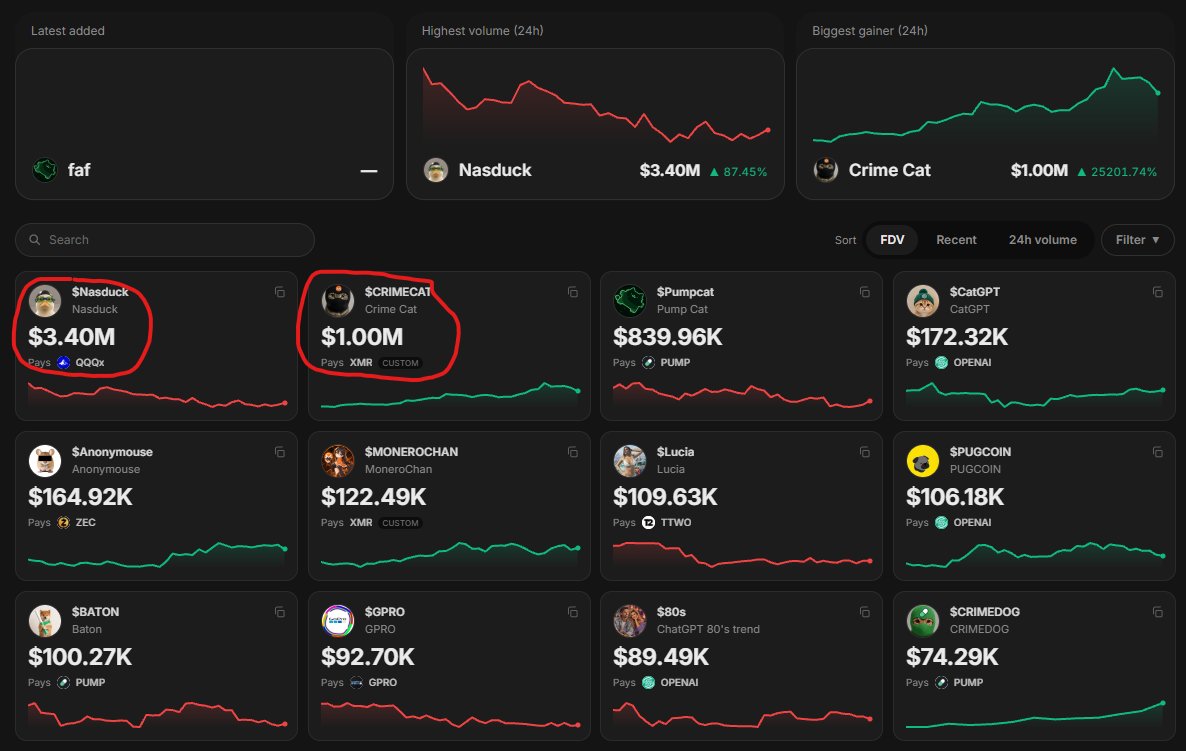The height and width of the screenshot is (751, 1186).
Task: Copy the $Nasduck token address
Action: pos(280,292)
